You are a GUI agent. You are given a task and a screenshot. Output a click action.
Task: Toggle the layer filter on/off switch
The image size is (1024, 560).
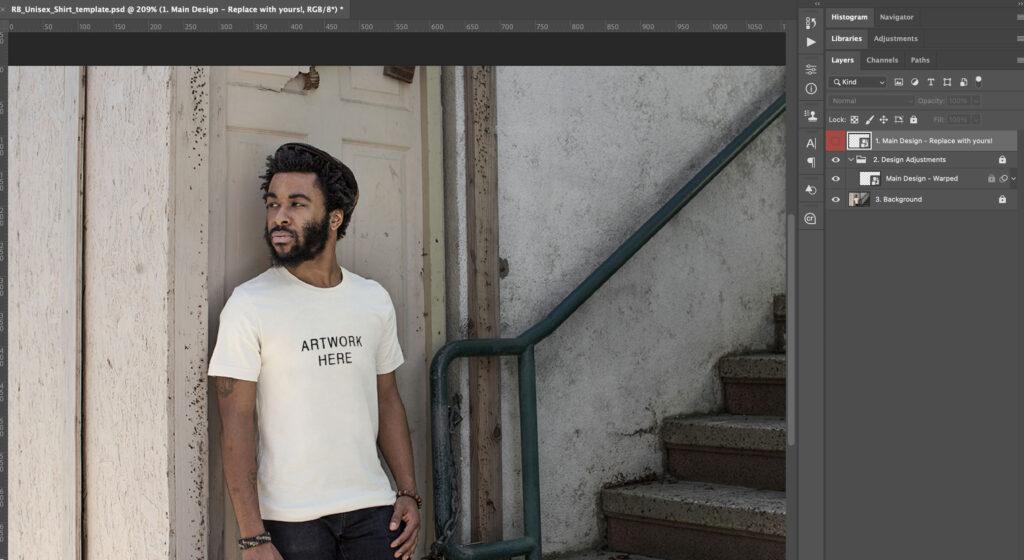point(978,81)
